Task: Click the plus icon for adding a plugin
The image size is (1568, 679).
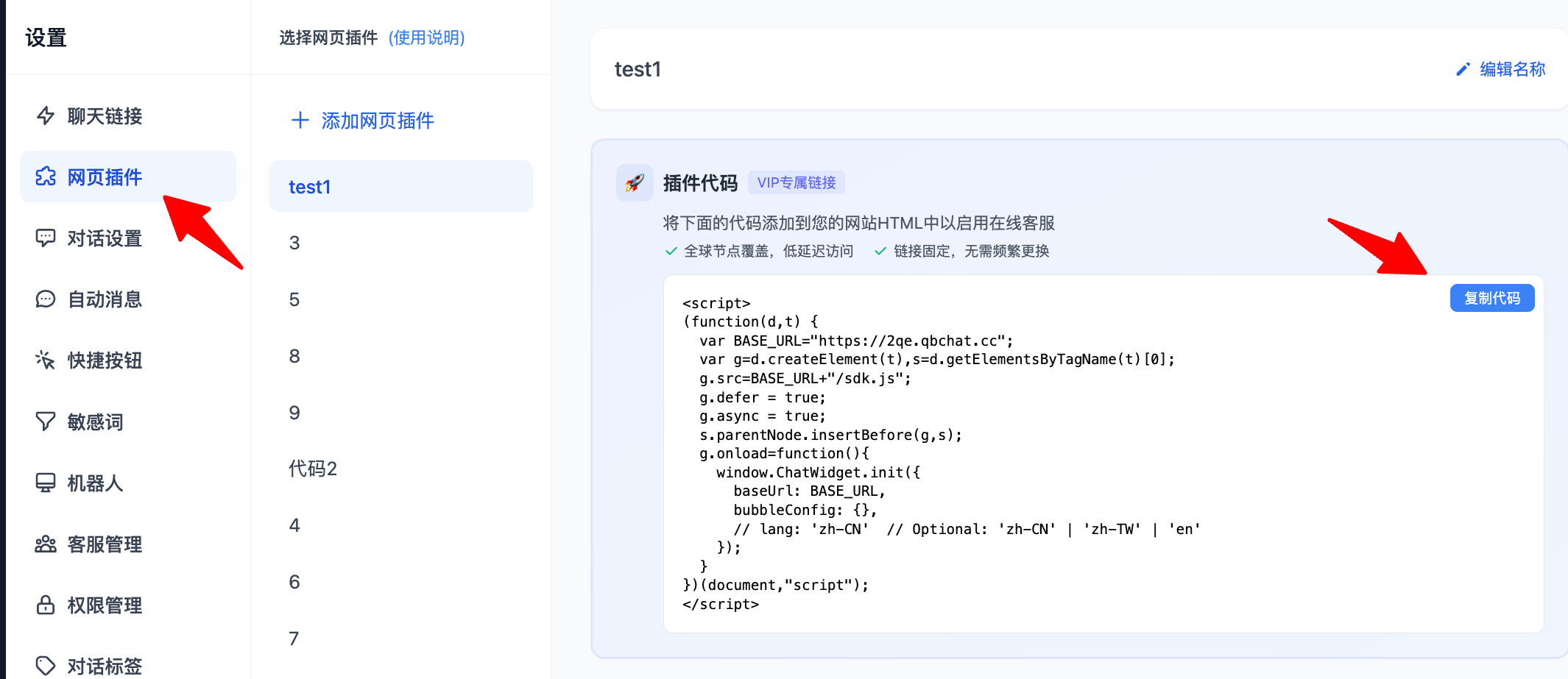Action: point(300,120)
